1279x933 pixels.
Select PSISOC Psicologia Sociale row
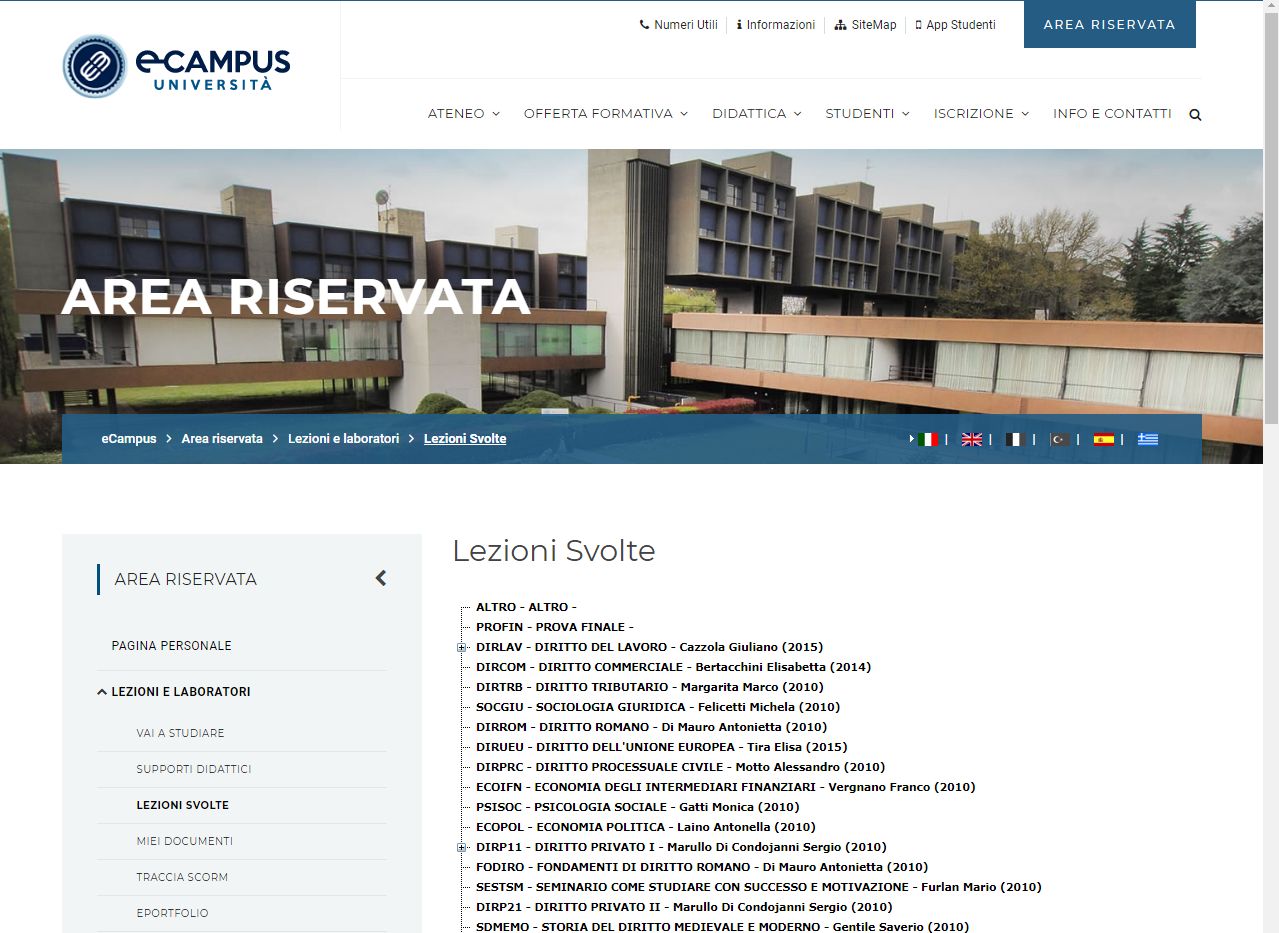click(638, 807)
